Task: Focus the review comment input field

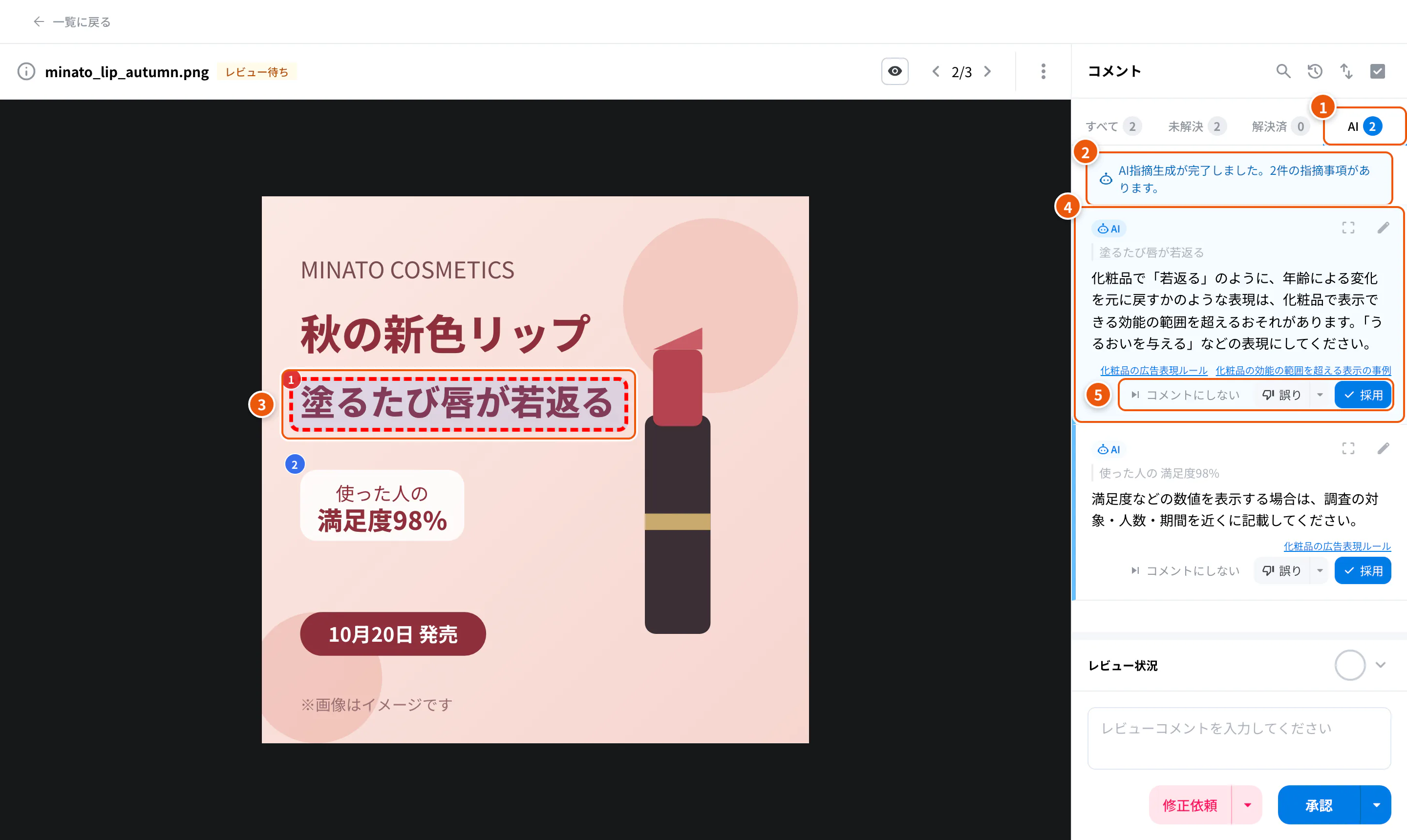Action: [1239, 738]
